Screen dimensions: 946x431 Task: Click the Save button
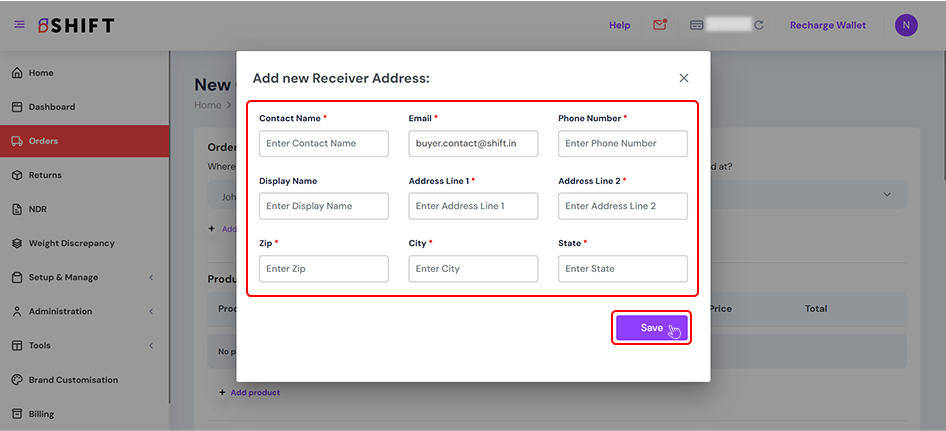coord(651,328)
